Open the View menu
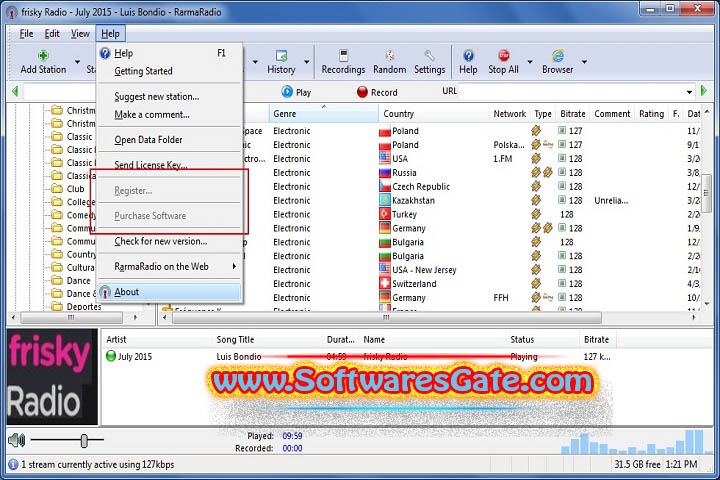 tap(80, 34)
